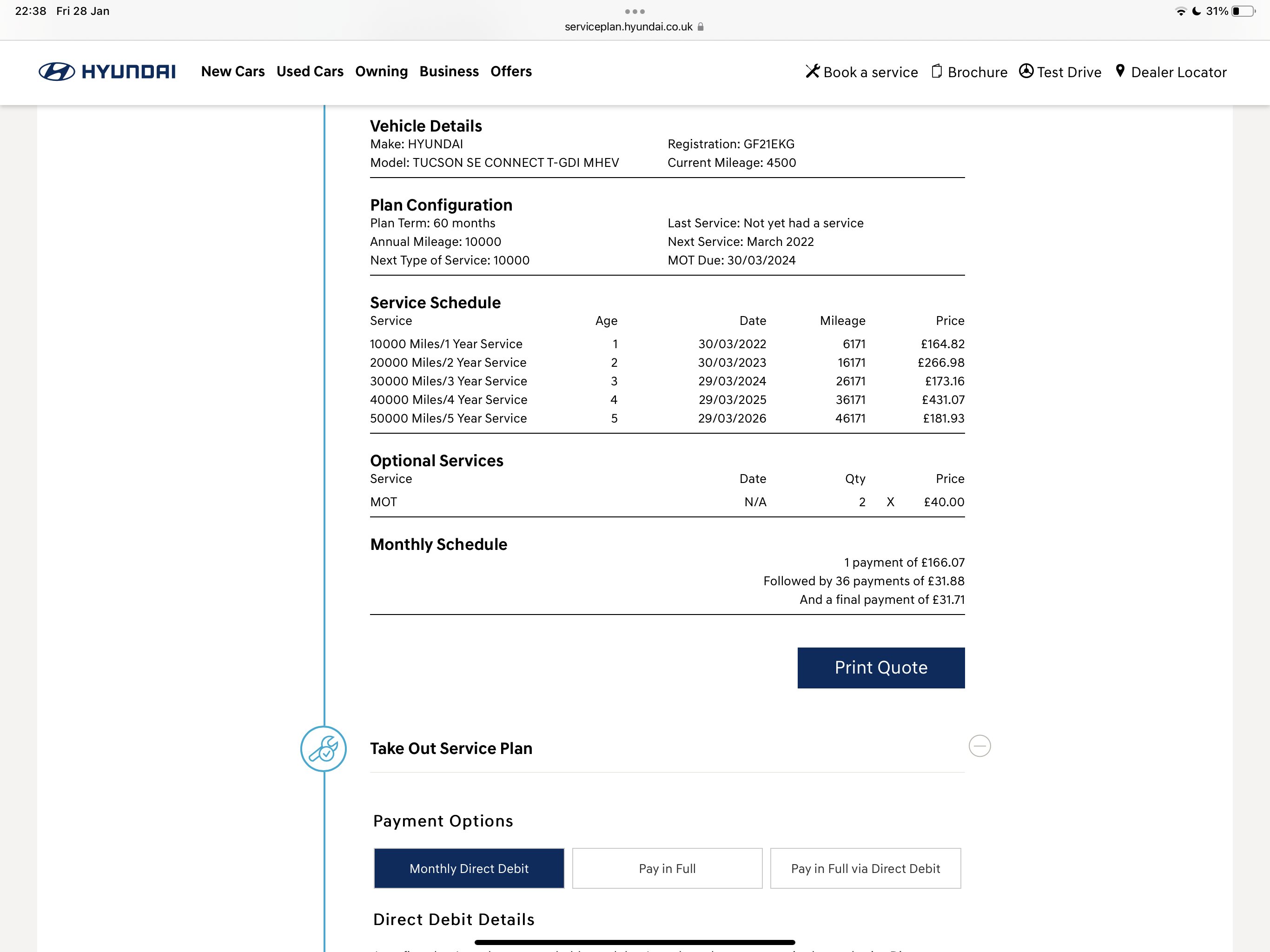Click the Current Mileage: 4500 text
1270x952 pixels.
[732, 163]
